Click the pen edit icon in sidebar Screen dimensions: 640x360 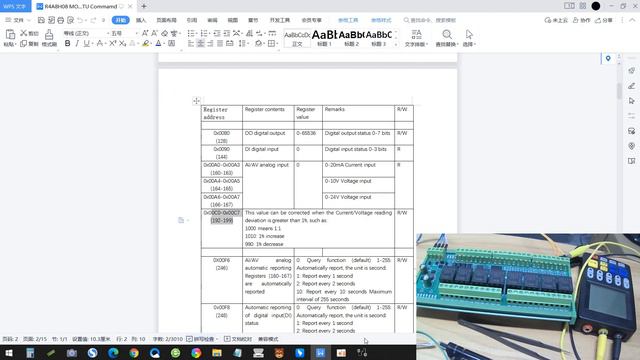point(631,86)
